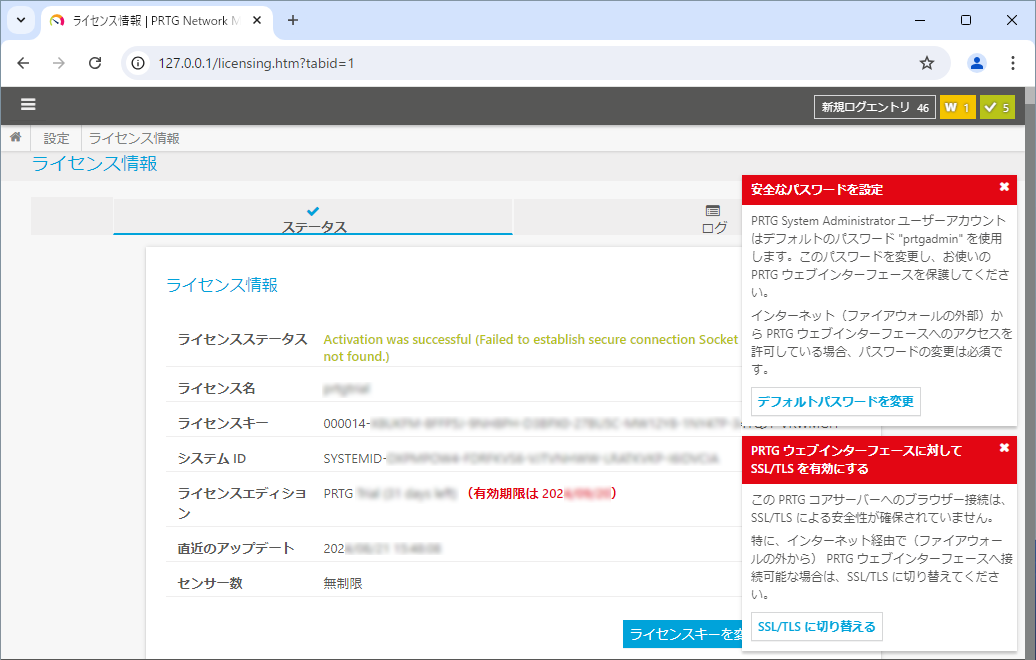Open the Chrome profile icon
This screenshot has width=1036, height=660.
click(977, 63)
